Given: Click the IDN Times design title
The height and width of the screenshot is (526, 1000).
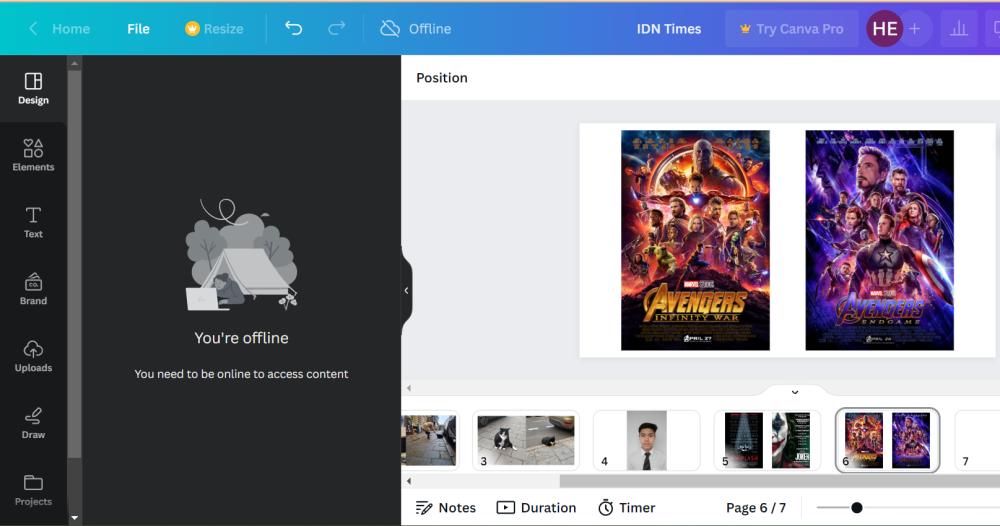Looking at the screenshot, I should [x=668, y=29].
